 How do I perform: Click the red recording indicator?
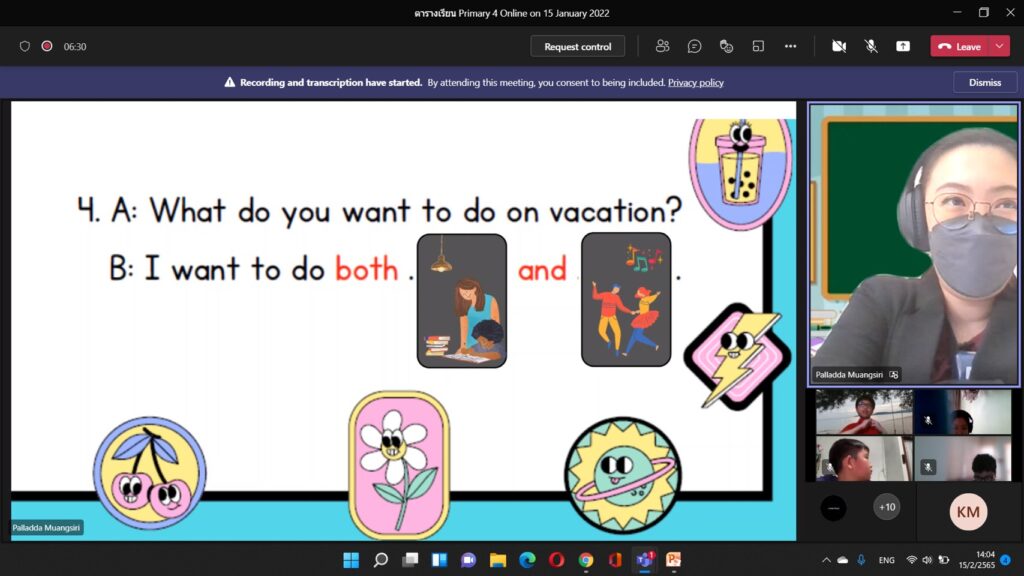pyautogui.click(x=47, y=46)
